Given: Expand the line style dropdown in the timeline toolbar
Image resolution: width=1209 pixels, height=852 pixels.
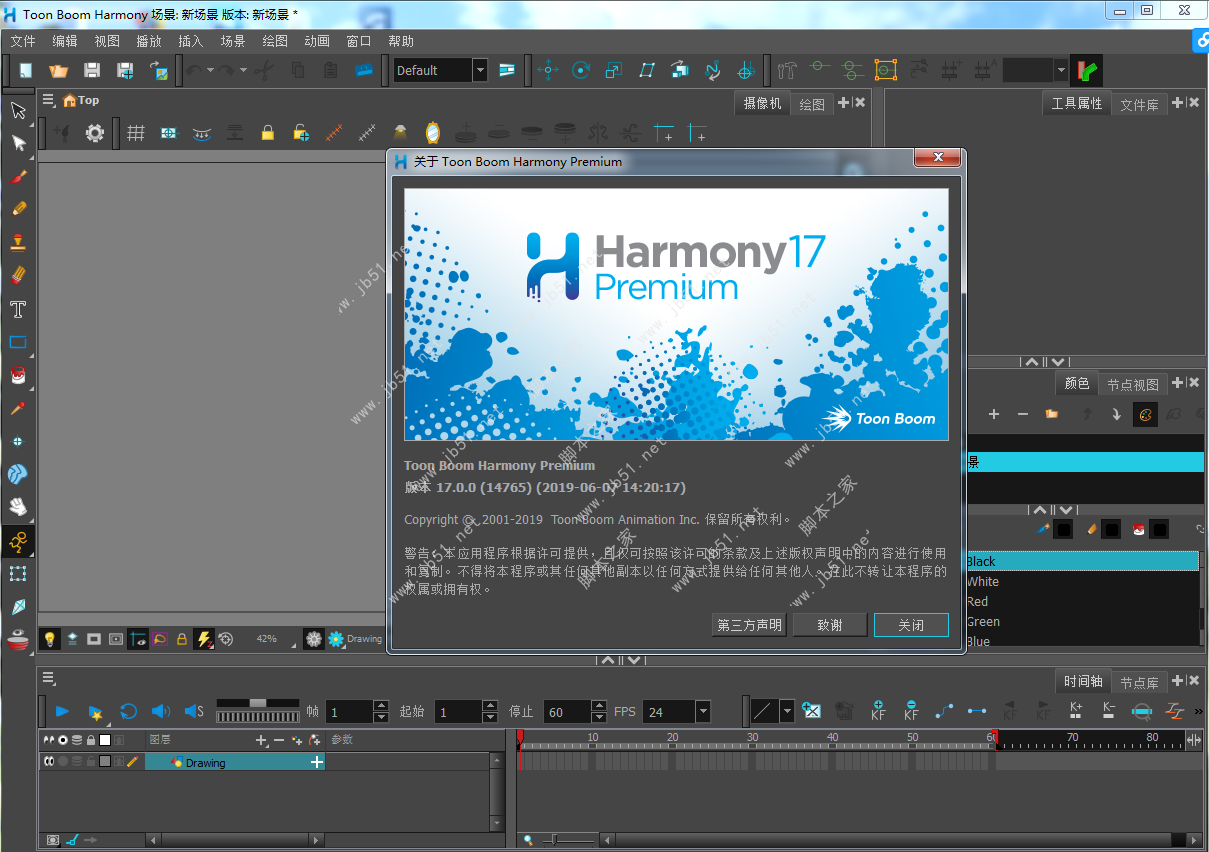Looking at the screenshot, I should [x=785, y=711].
